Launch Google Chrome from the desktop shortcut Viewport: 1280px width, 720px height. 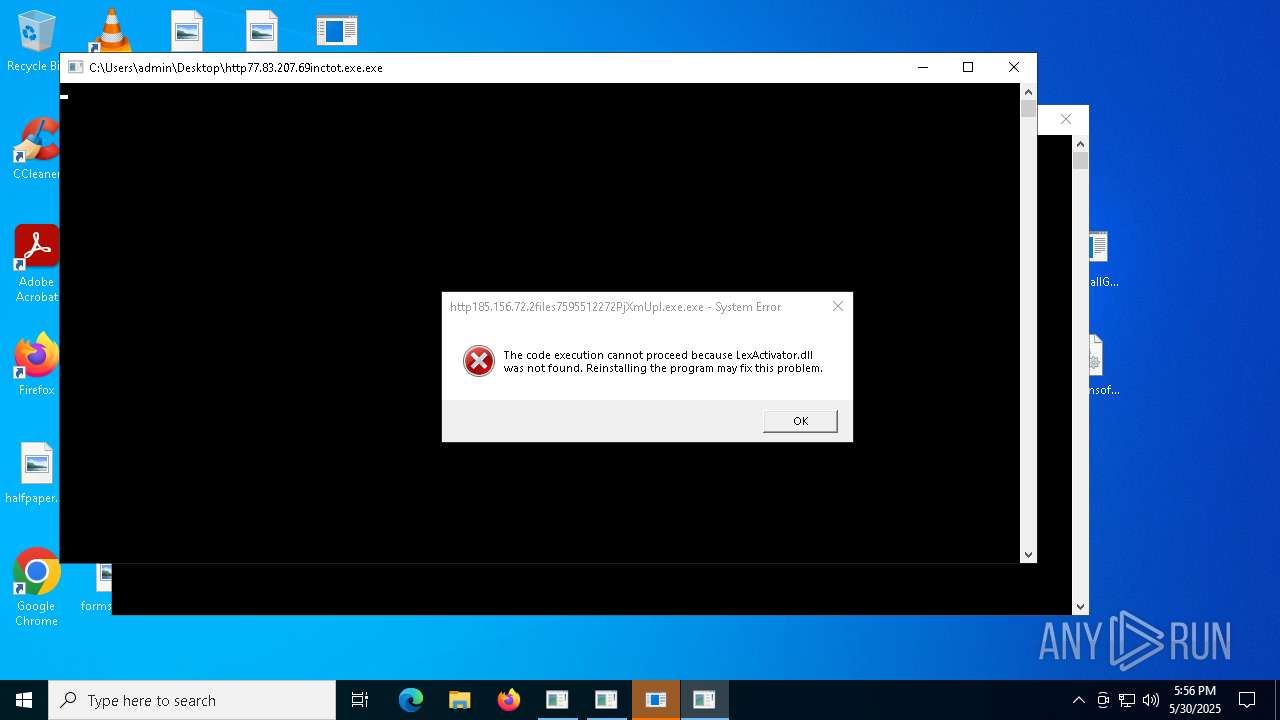pos(36,588)
